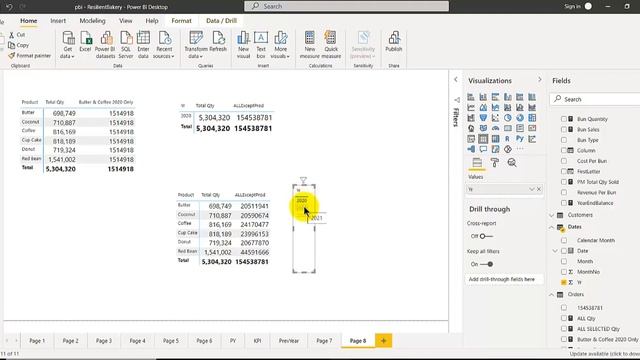Click the undo arrow in title bar
The width and height of the screenshot is (640, 360).
click(9, 7)
